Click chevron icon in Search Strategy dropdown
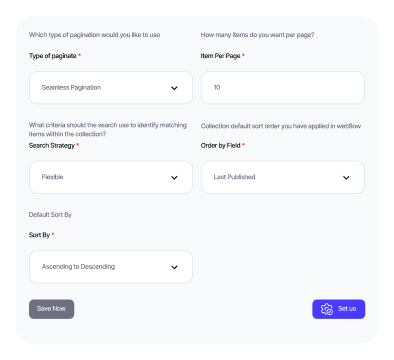394x360 pixels. point(174,178)
